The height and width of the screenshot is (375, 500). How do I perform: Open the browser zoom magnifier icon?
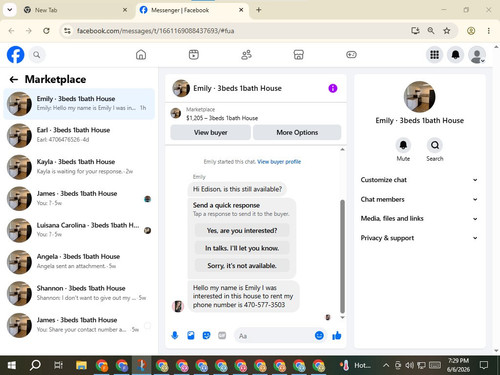(x=431, y=31)
